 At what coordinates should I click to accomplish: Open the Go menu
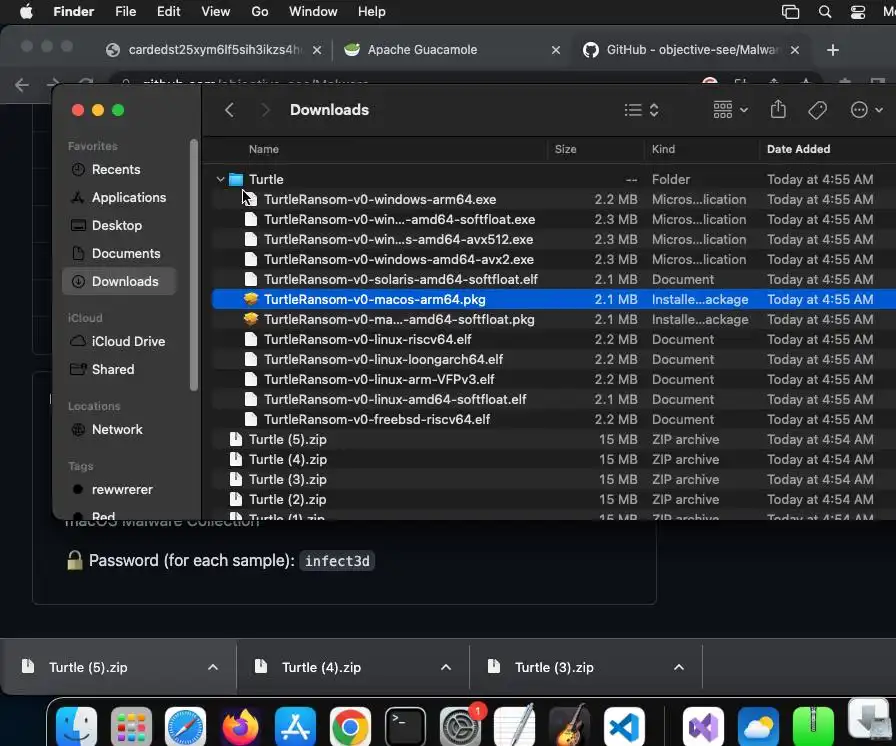259,11
